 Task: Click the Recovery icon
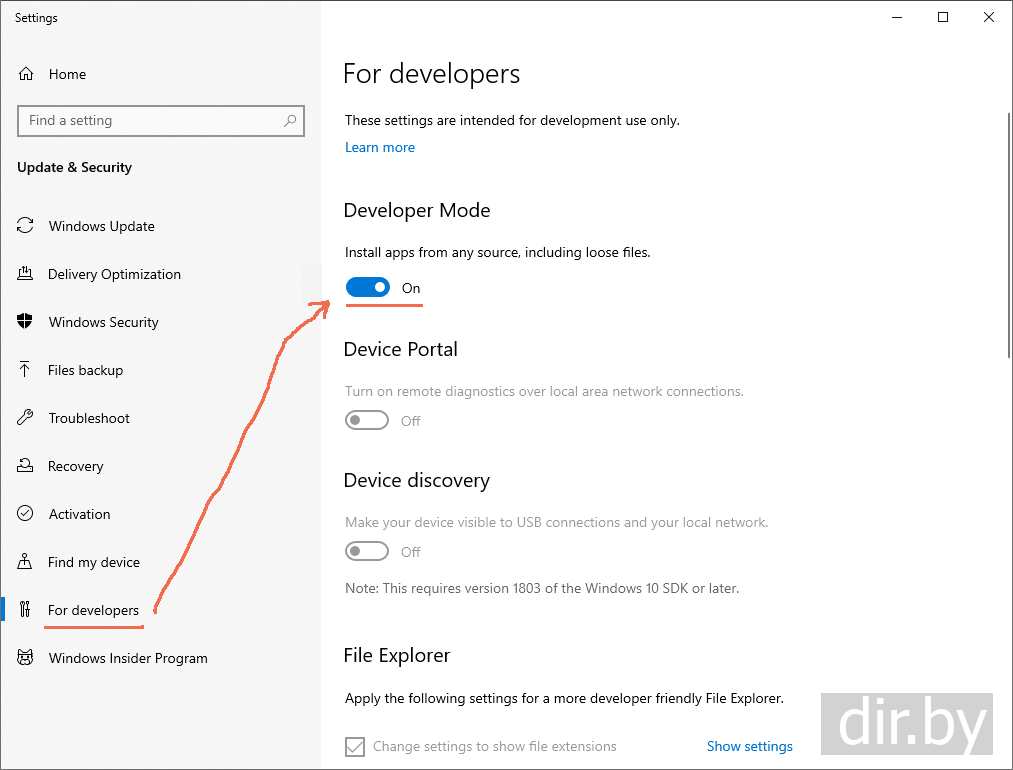click(x=26, y=466)
